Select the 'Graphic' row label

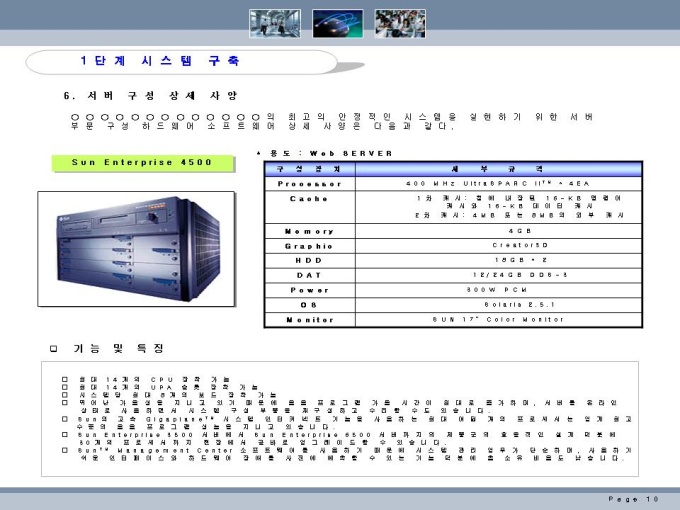coord(310,246)
